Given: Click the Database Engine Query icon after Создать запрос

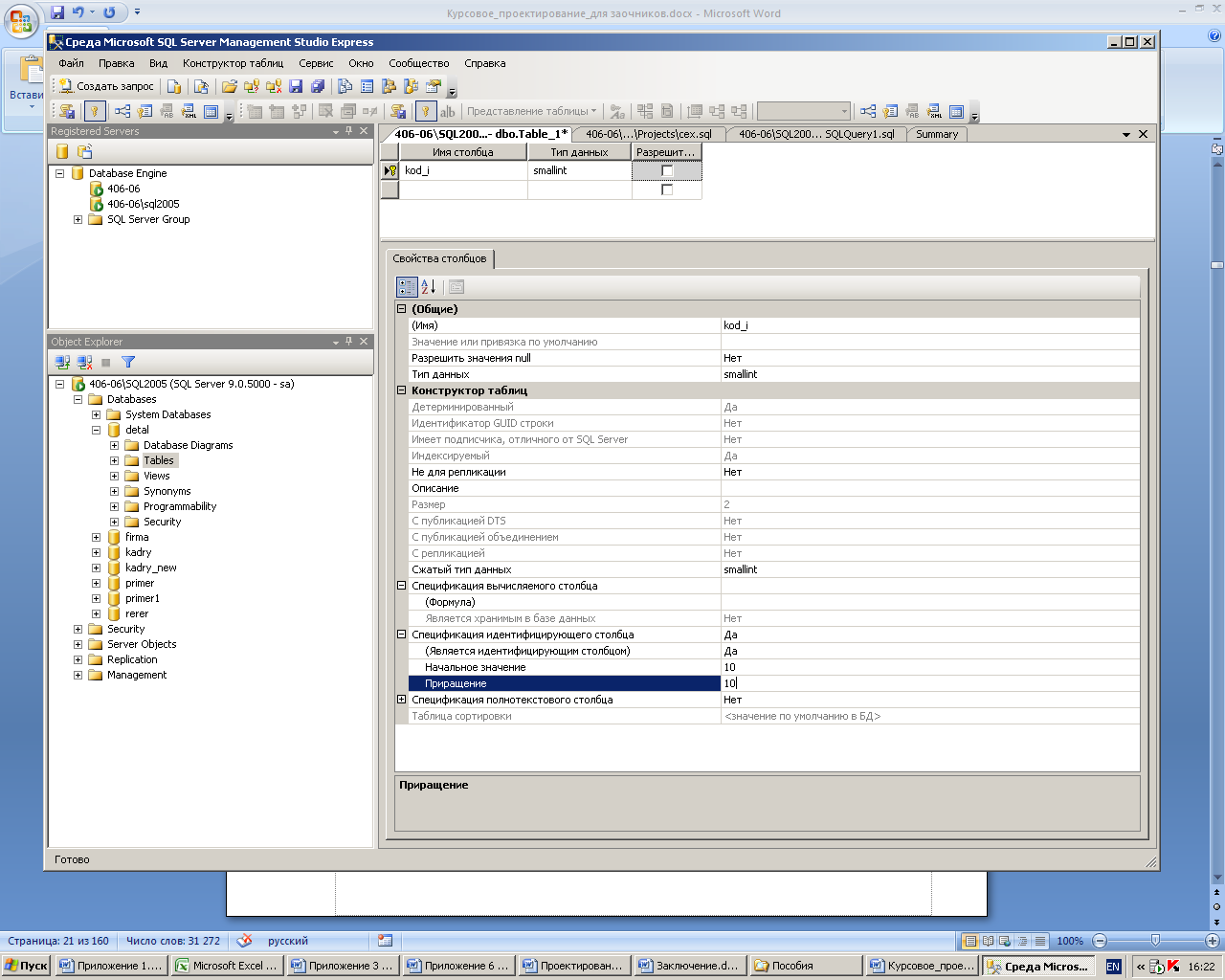Looking at the screenshot, I should 174,86.
